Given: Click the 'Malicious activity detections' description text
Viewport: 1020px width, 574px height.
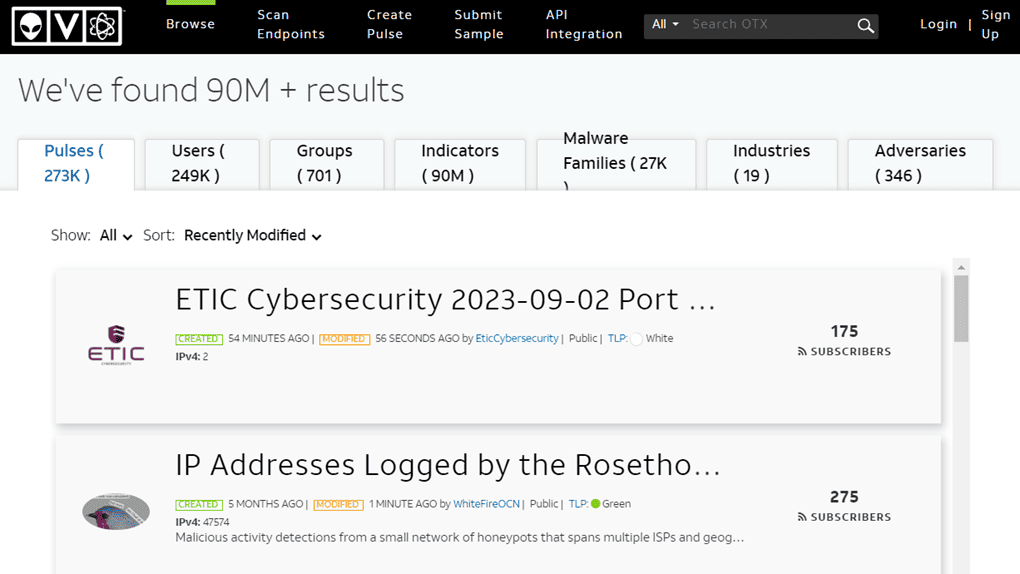Looking at the screenshot, I should (x=459, y=538).
